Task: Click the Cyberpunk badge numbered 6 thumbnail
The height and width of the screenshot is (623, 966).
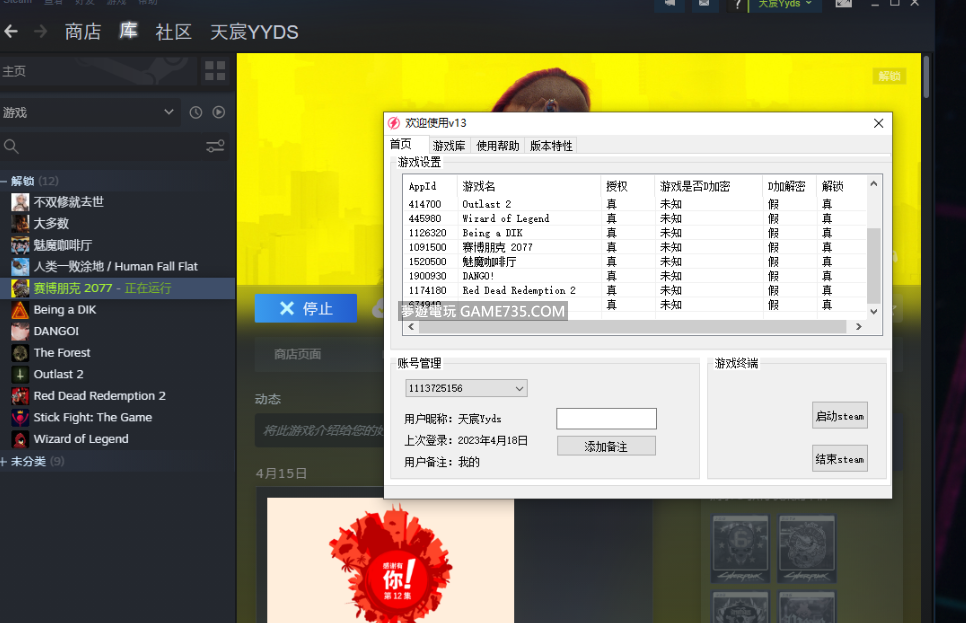Action: (x=740, y=550)
